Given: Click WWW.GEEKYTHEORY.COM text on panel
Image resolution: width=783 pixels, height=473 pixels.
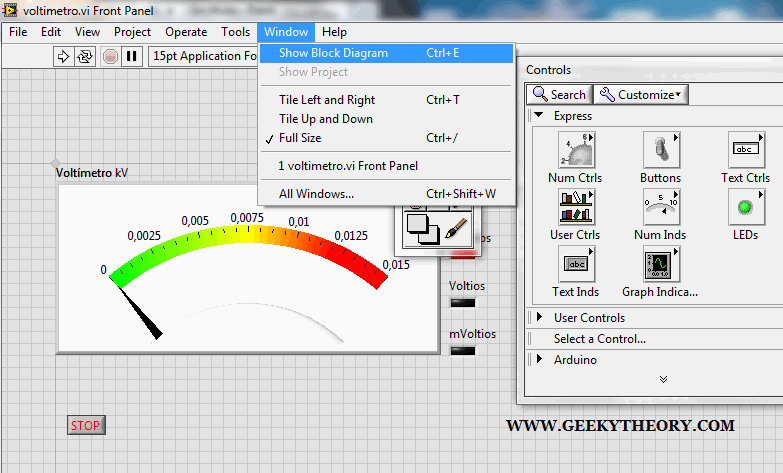Looking at the screenshot, I should 620,426.
